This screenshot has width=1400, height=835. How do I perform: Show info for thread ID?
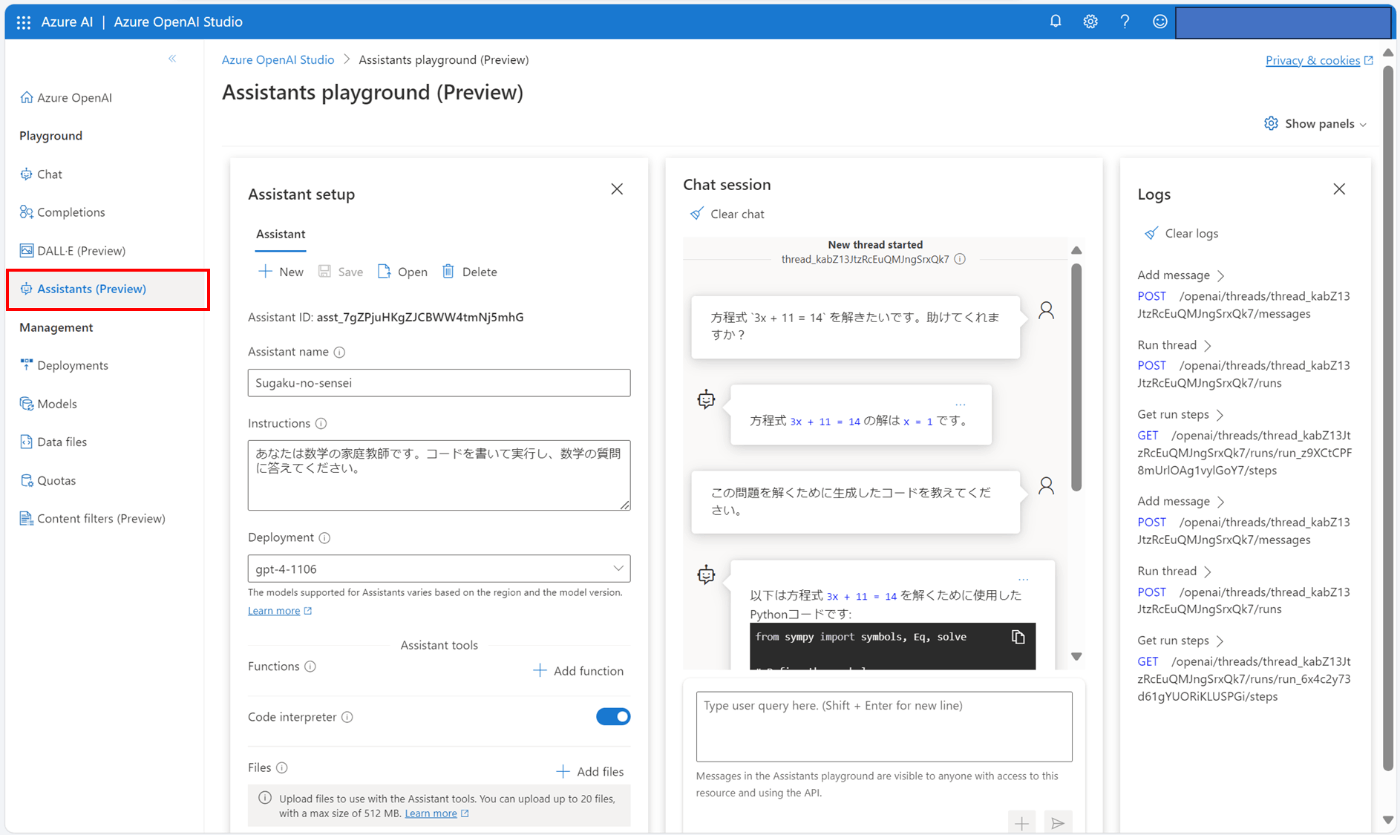coord(960,259)
